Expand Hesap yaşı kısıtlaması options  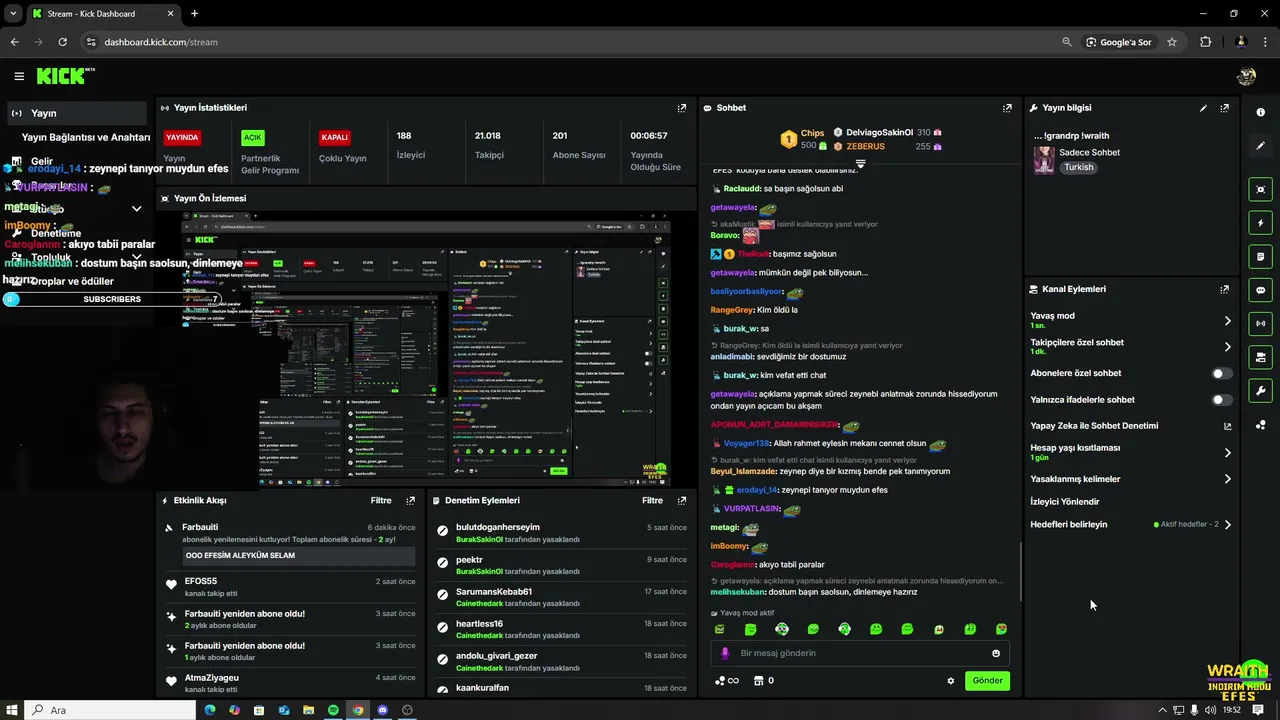pyautogui.click(x=1227, y=453)
